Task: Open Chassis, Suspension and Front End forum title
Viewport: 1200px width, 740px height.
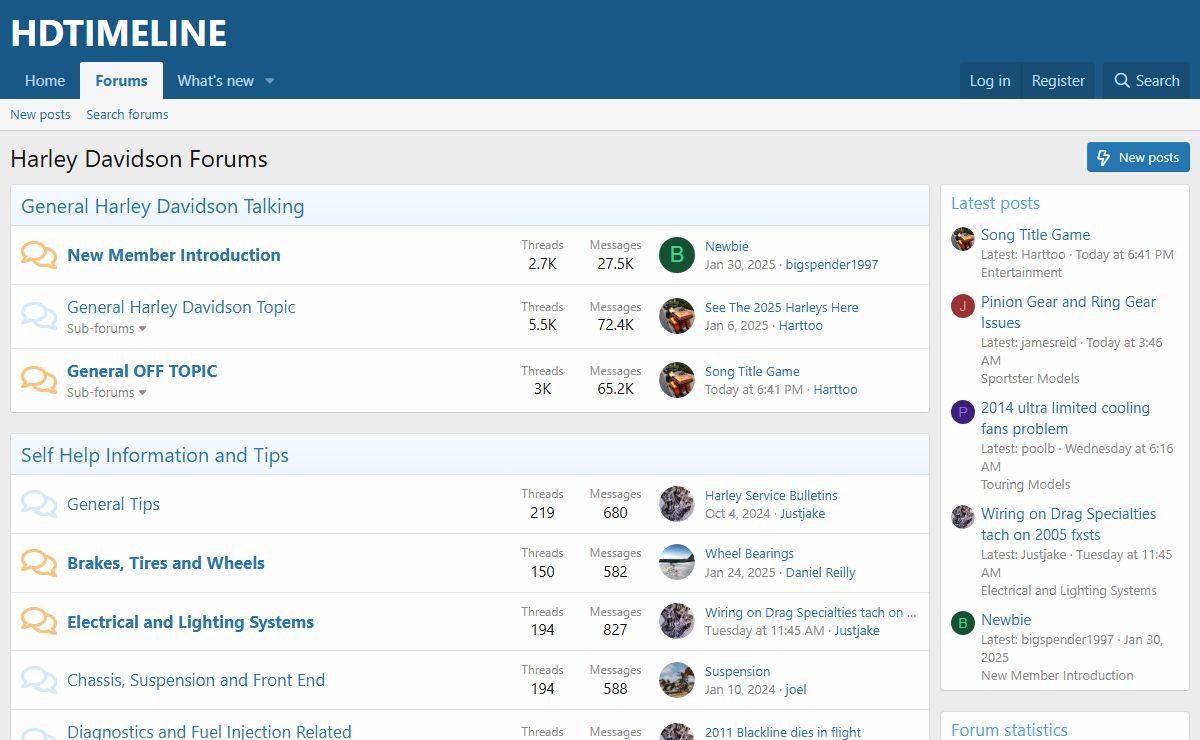Action: click(196, 680)
